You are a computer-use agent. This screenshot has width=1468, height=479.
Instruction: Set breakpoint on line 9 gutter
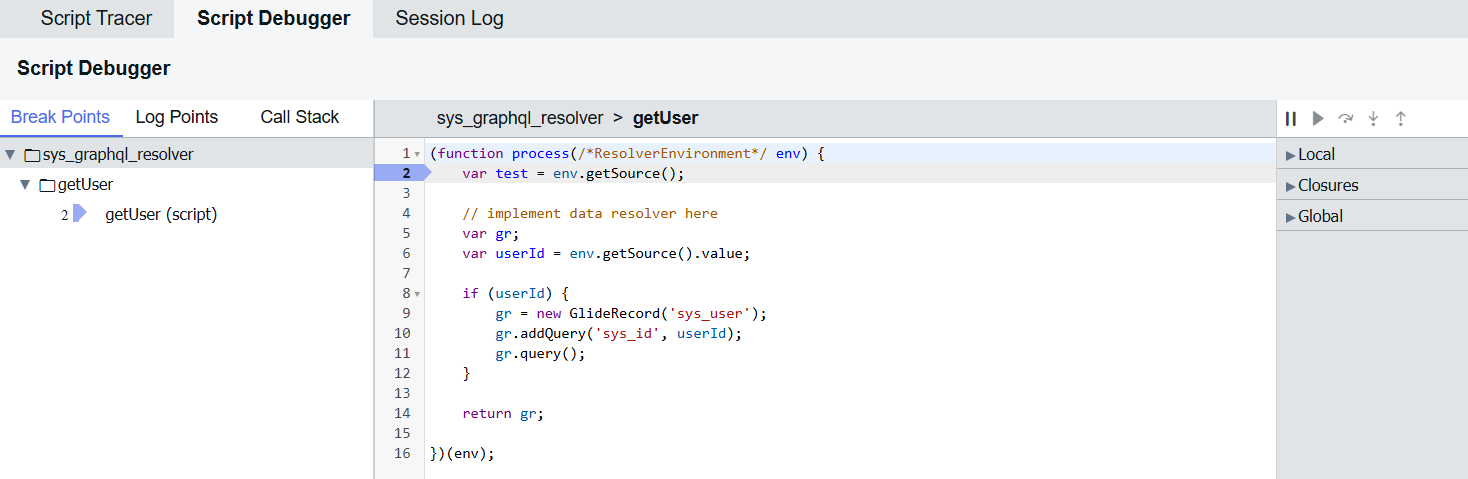point(401,313)
